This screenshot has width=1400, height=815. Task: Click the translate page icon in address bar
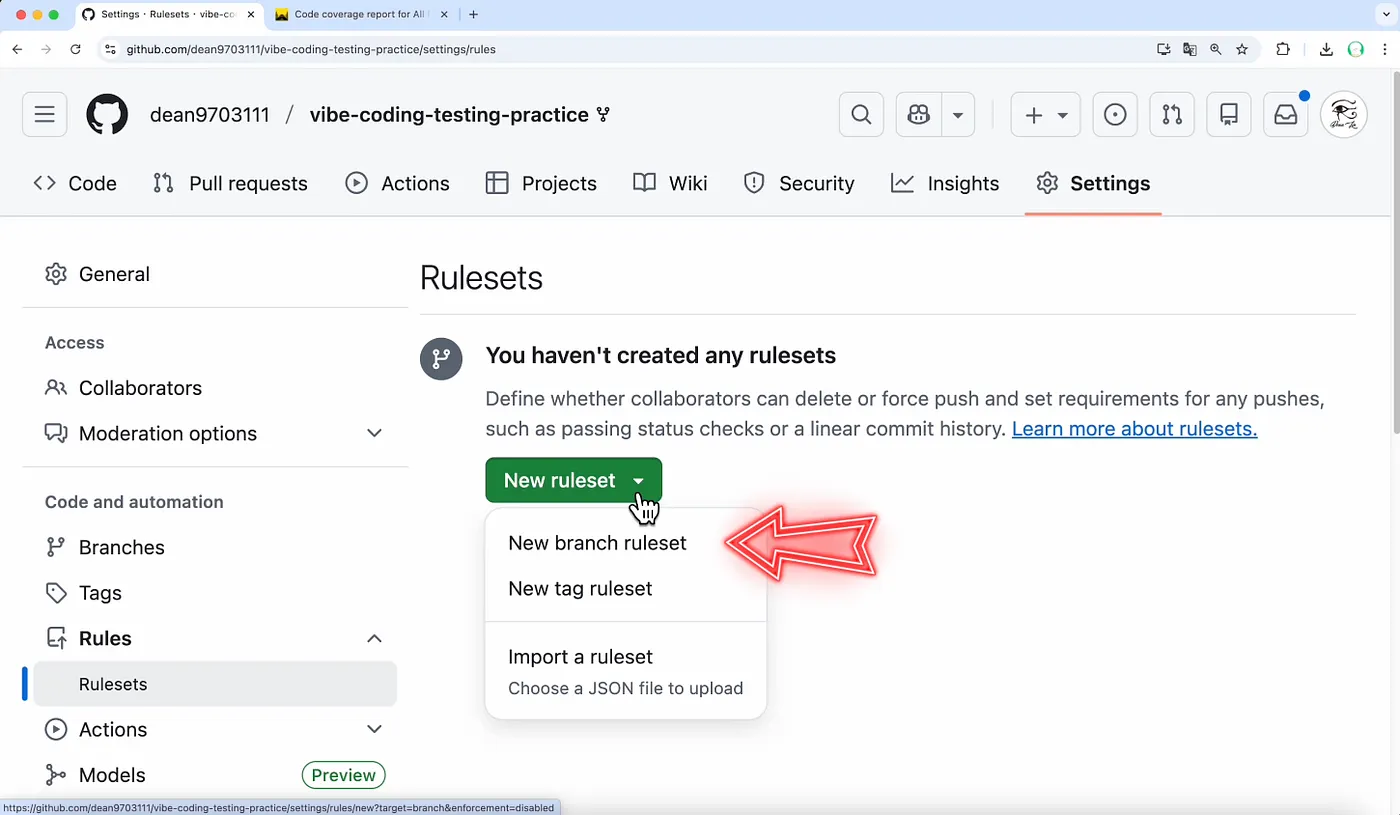pos(1190,49)
